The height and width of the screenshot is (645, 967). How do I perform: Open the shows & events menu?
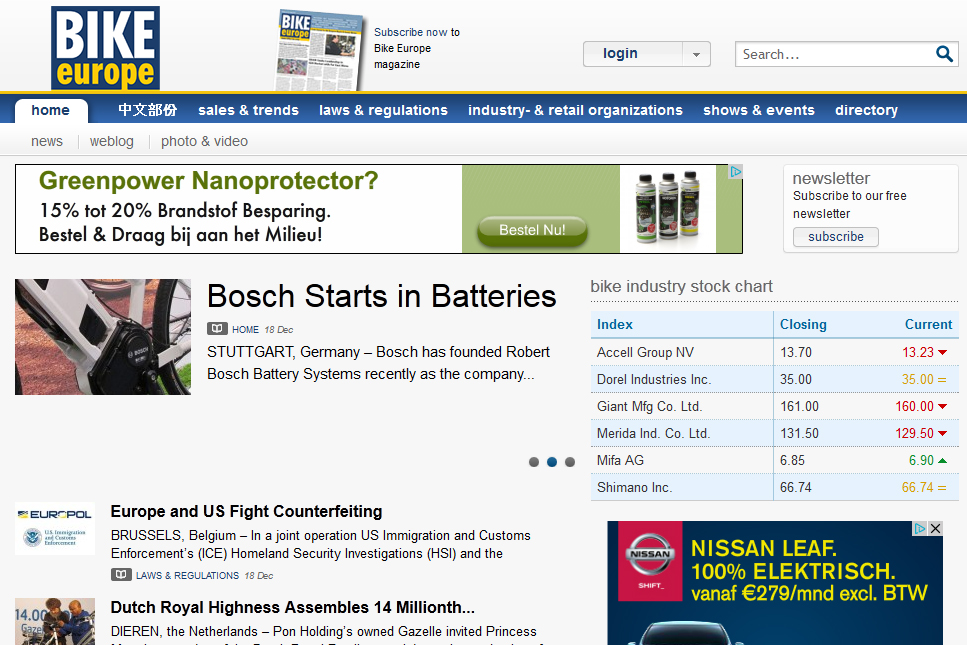coord(758,110)
